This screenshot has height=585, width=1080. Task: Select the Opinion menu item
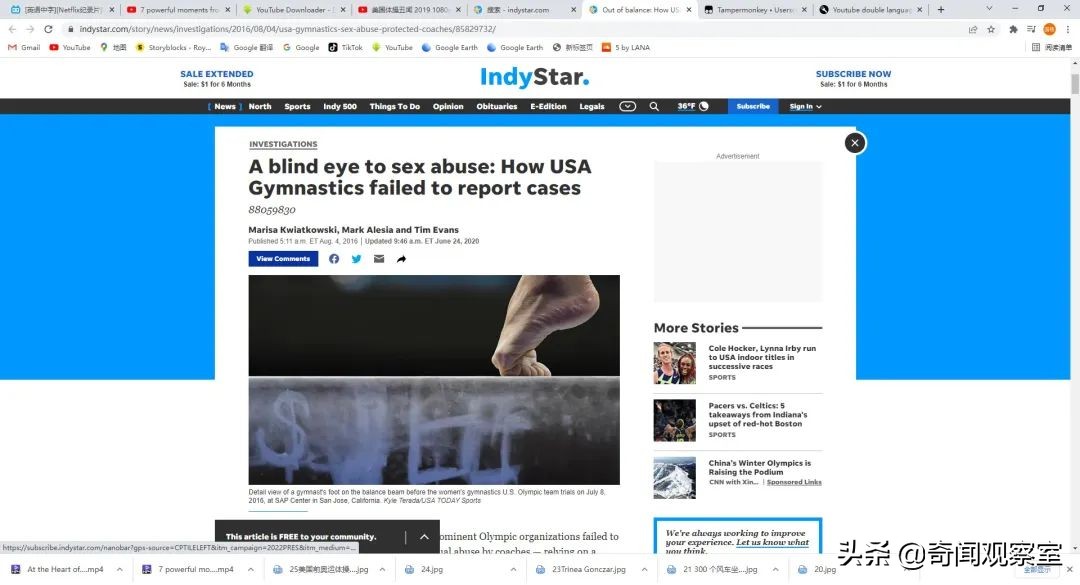click(x=448, y=107)
